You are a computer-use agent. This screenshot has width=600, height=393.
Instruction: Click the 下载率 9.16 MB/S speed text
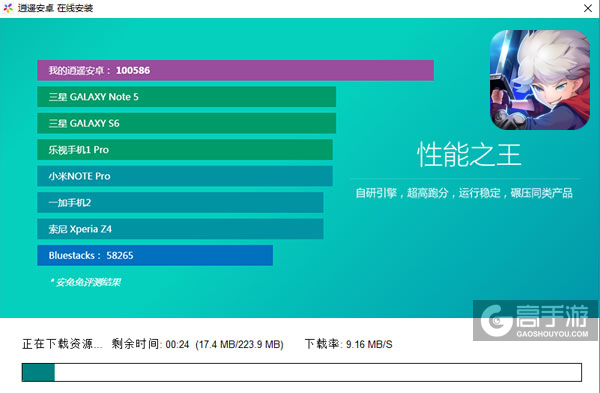[349, 344]
